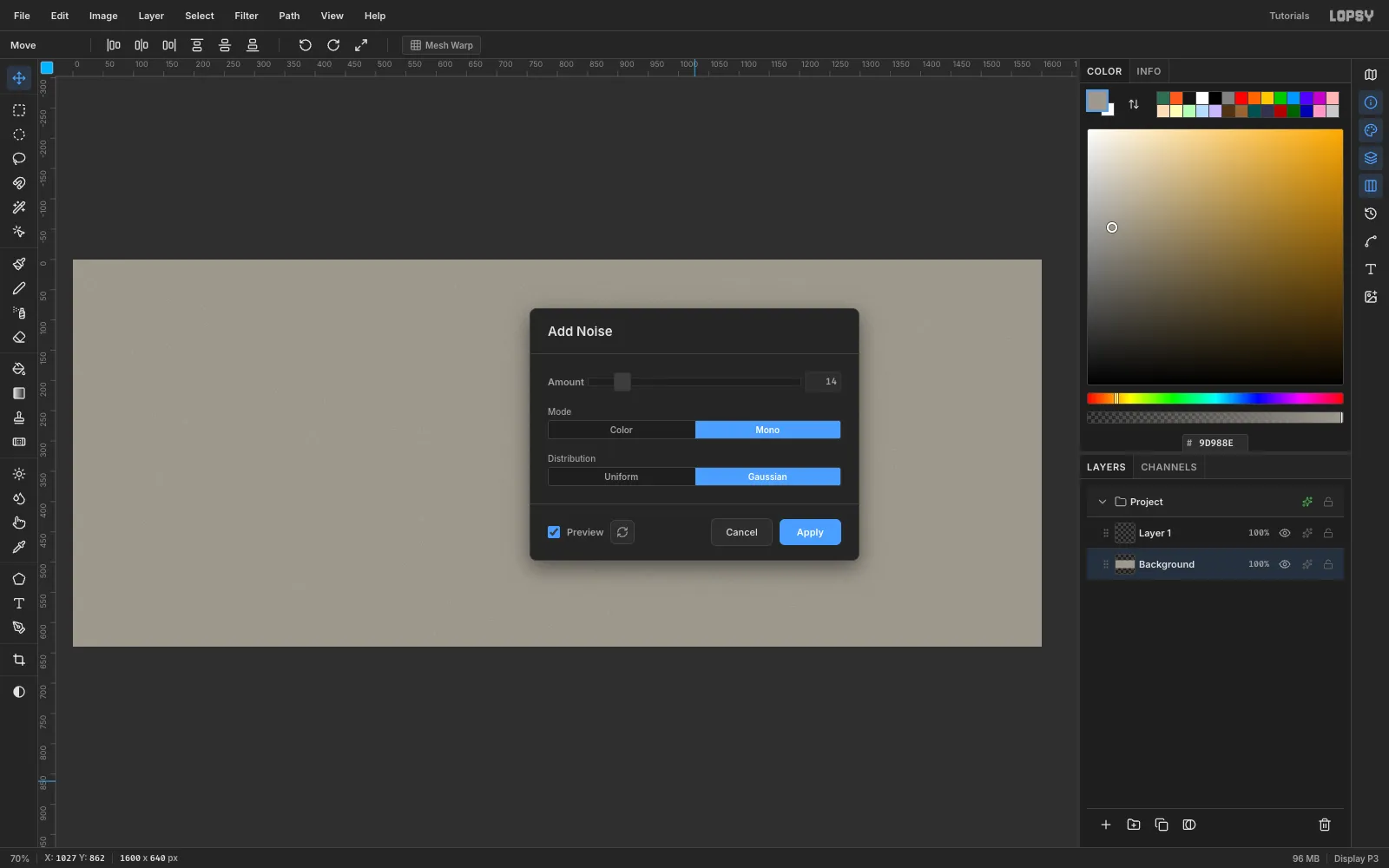The image size is (1389, 868).
Task: Switch noise Mode to Color
Action: pyautogui.click(x=622, y=430)
